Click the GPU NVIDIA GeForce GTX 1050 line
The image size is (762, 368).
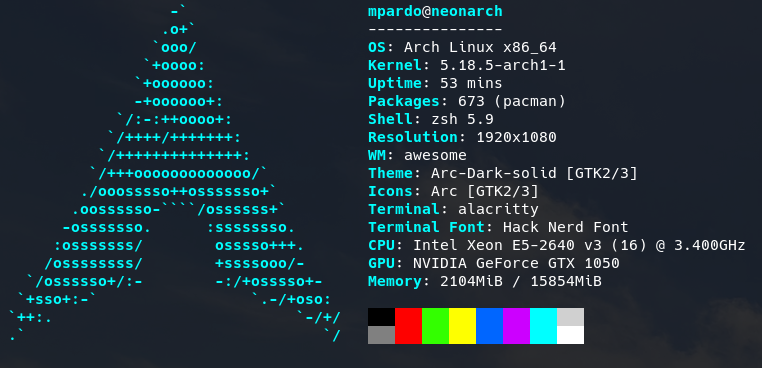(x=494, y=263)
